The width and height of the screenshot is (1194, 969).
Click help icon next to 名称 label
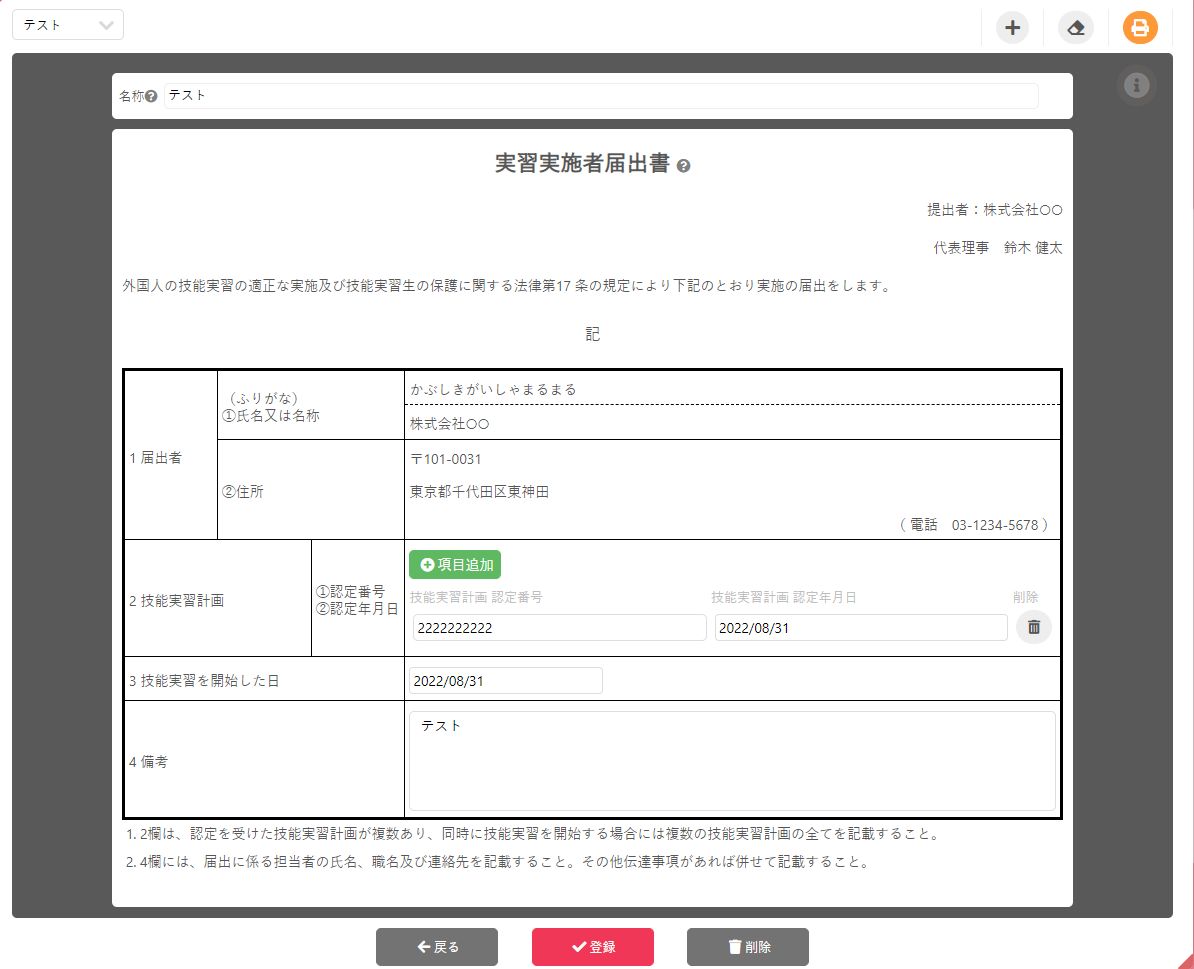pyautogui.click(x=151, y=97)
